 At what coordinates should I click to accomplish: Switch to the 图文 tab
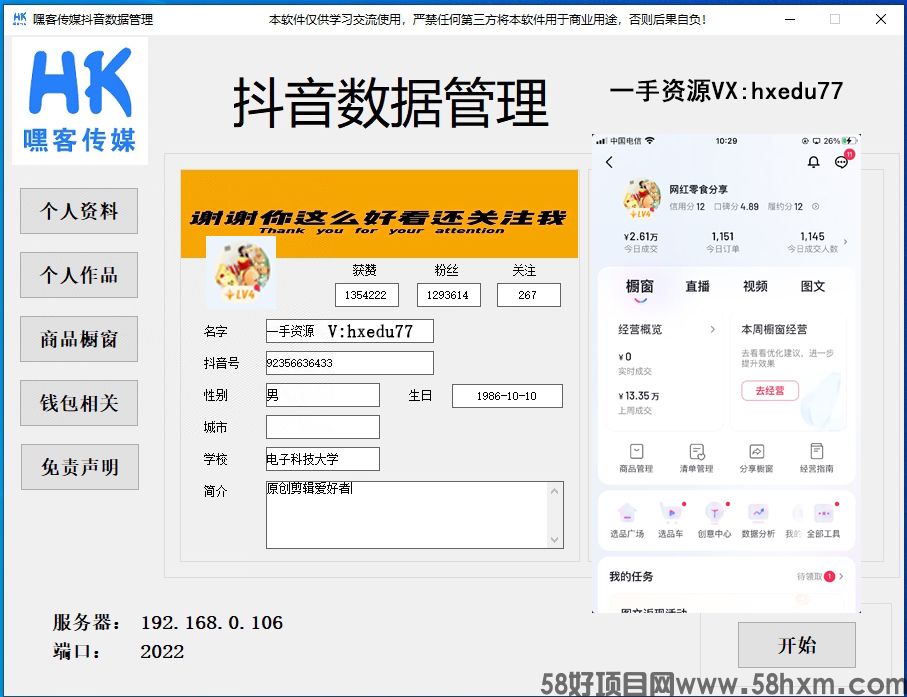[813, 286]
